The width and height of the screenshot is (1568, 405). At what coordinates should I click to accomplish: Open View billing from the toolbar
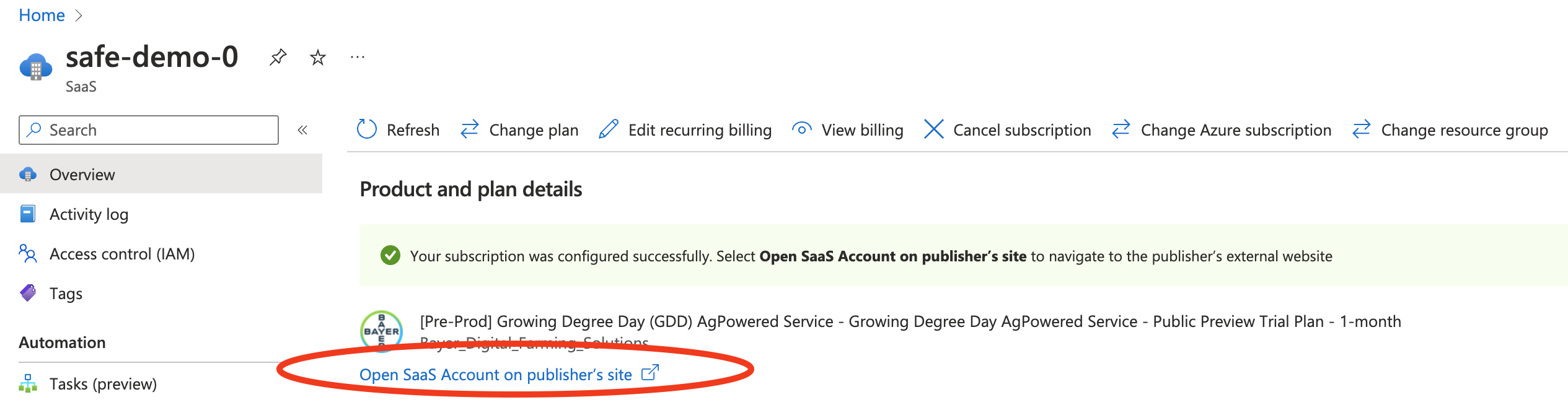(x=847, y=130)
